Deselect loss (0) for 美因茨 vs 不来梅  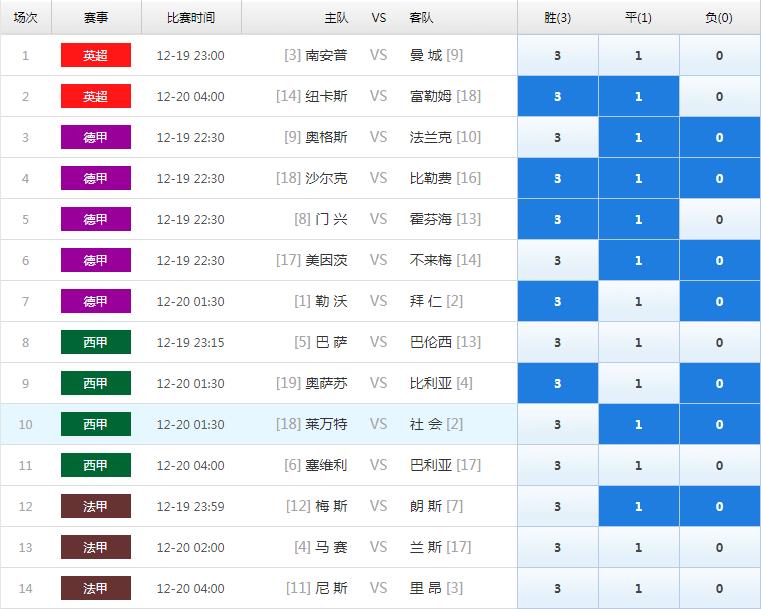[720, 260]
